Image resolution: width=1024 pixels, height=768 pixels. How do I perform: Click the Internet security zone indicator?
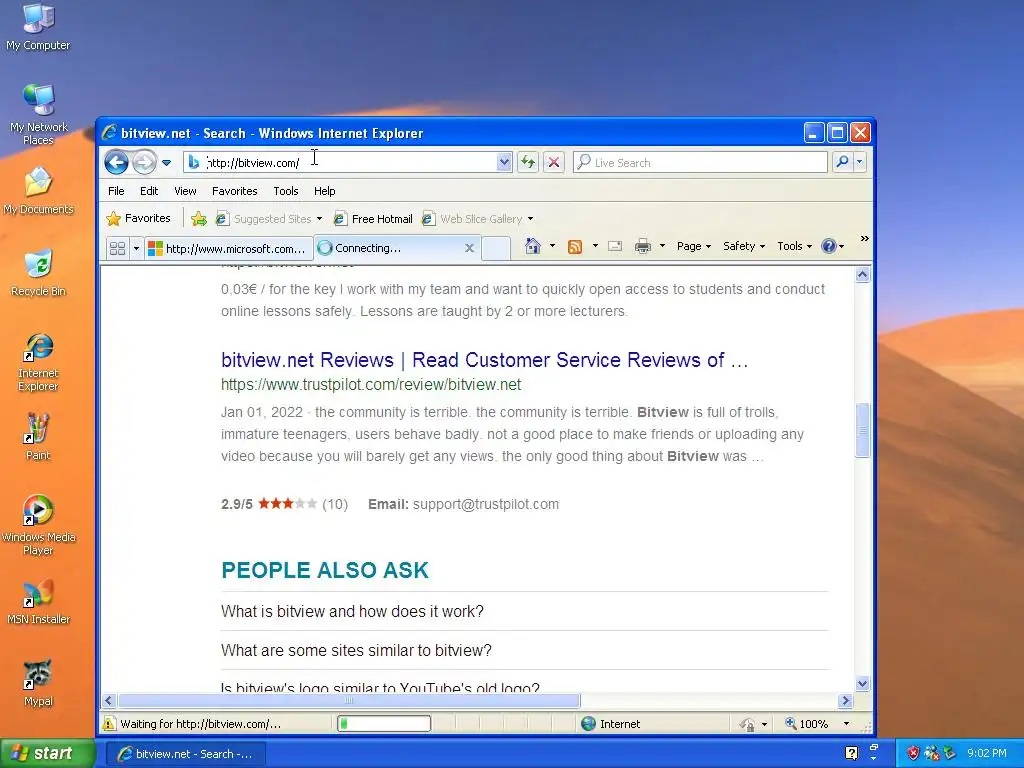tap(611, 724)
